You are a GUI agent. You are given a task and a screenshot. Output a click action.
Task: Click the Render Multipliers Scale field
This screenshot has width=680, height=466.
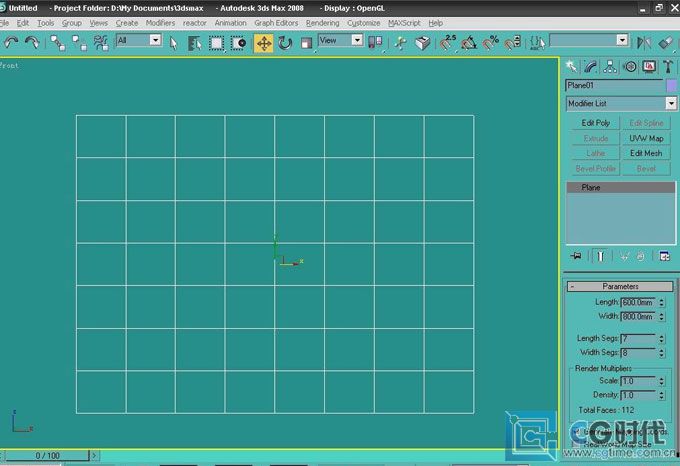(638, 381)
